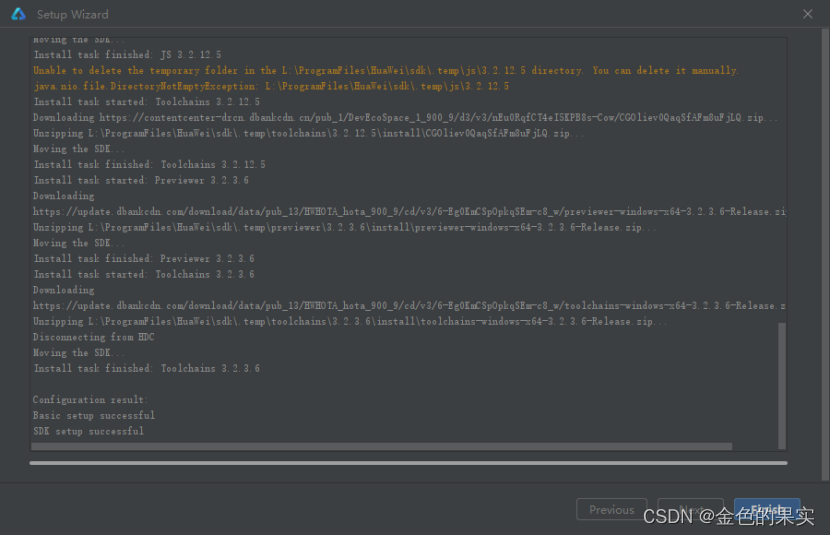Click 'Configuration result:' line
This screenshot has width=831, height=536.
click(91, 400)
